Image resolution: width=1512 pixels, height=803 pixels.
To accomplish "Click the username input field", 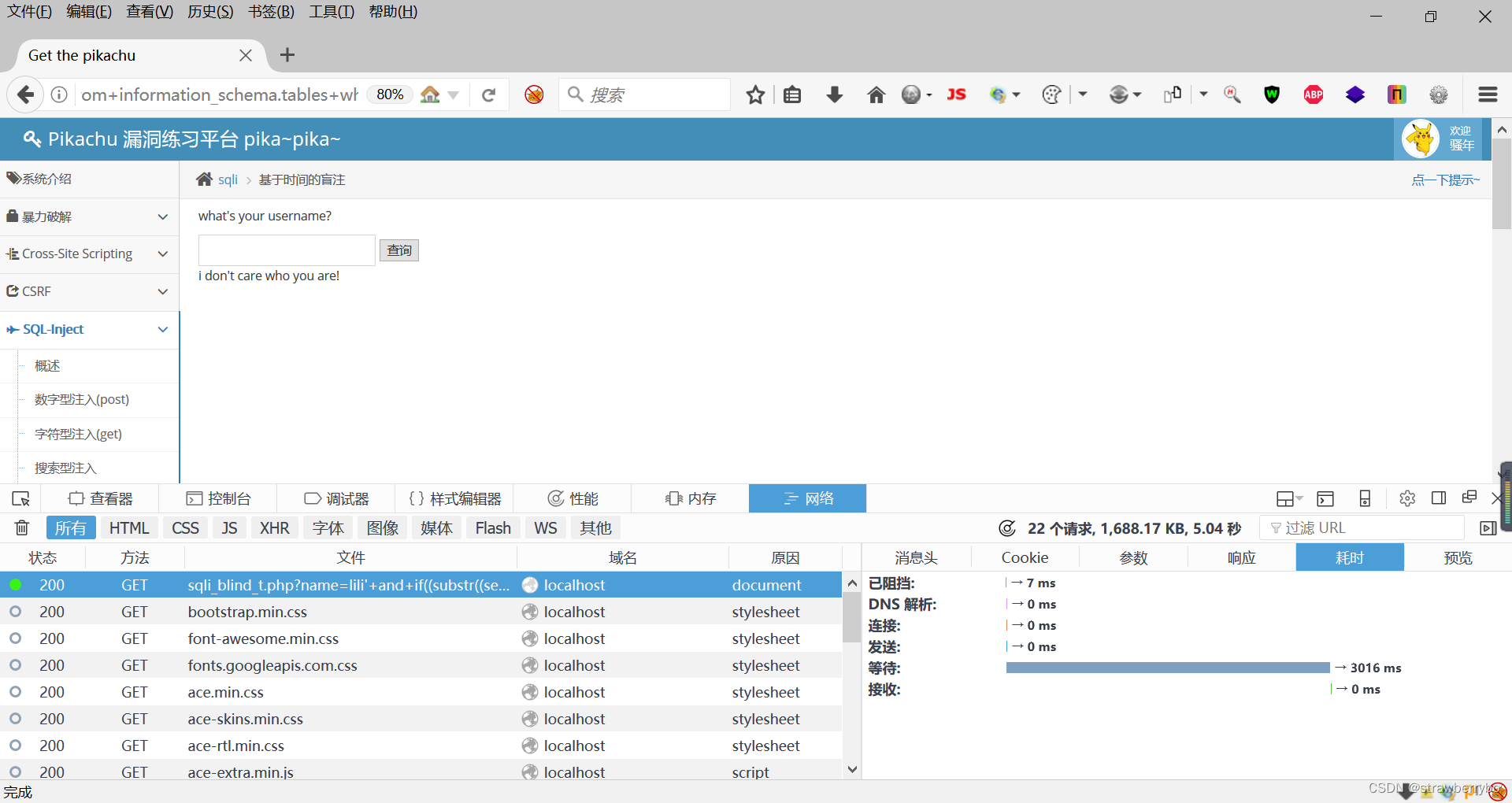I will pos(286,250).
